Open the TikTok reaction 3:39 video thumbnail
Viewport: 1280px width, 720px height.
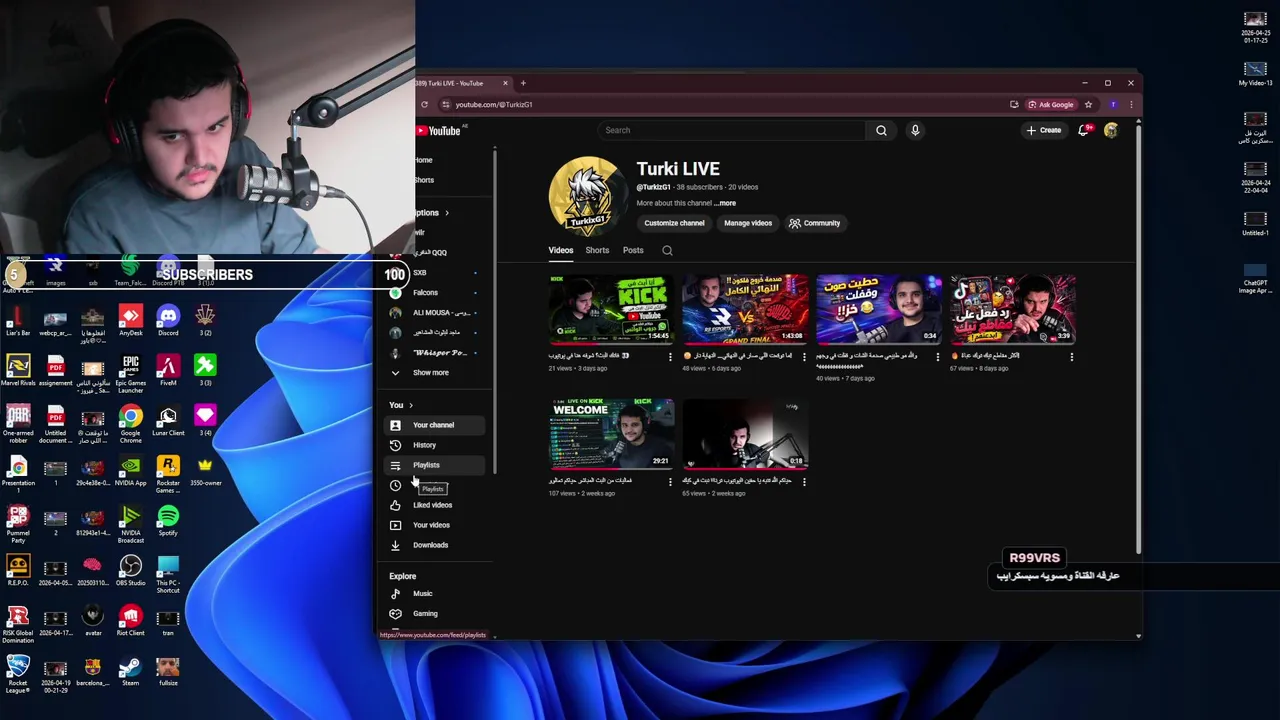tap(1013, 309)
